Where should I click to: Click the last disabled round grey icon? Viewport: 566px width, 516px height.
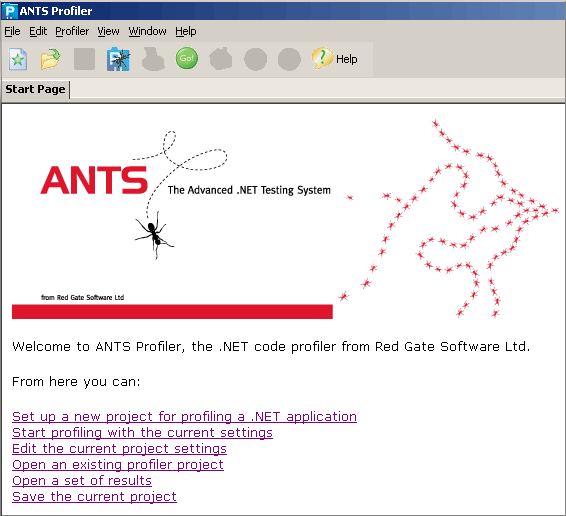(x=289, y=59)
